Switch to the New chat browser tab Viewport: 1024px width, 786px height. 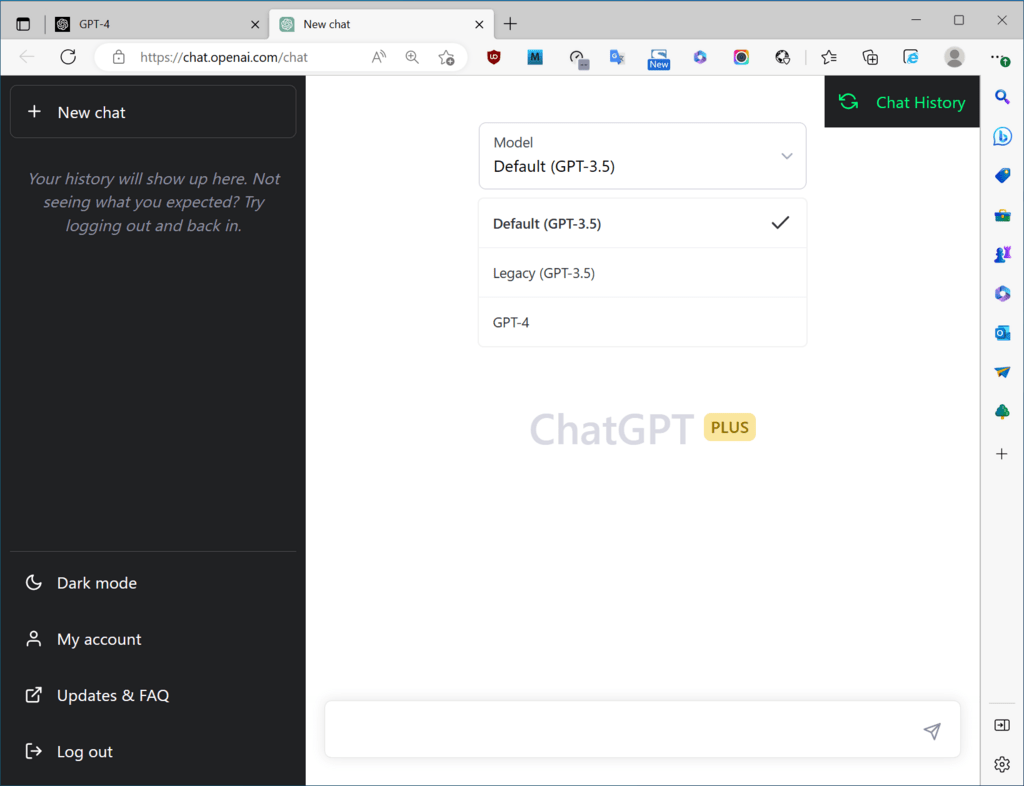click(381, 24)
